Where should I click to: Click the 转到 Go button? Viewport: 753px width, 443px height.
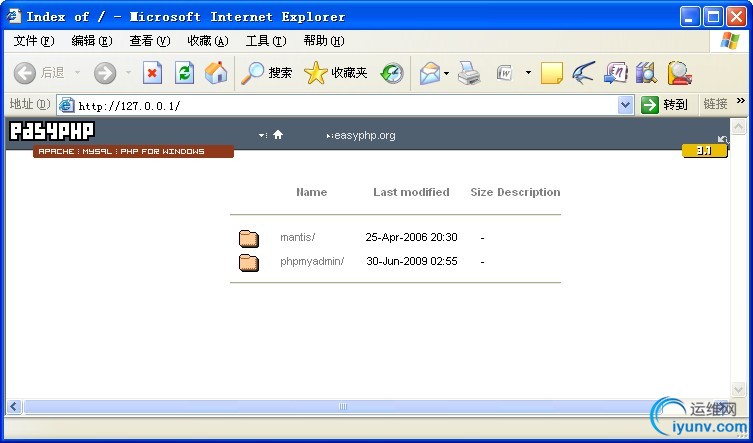[x=665, y=104]
